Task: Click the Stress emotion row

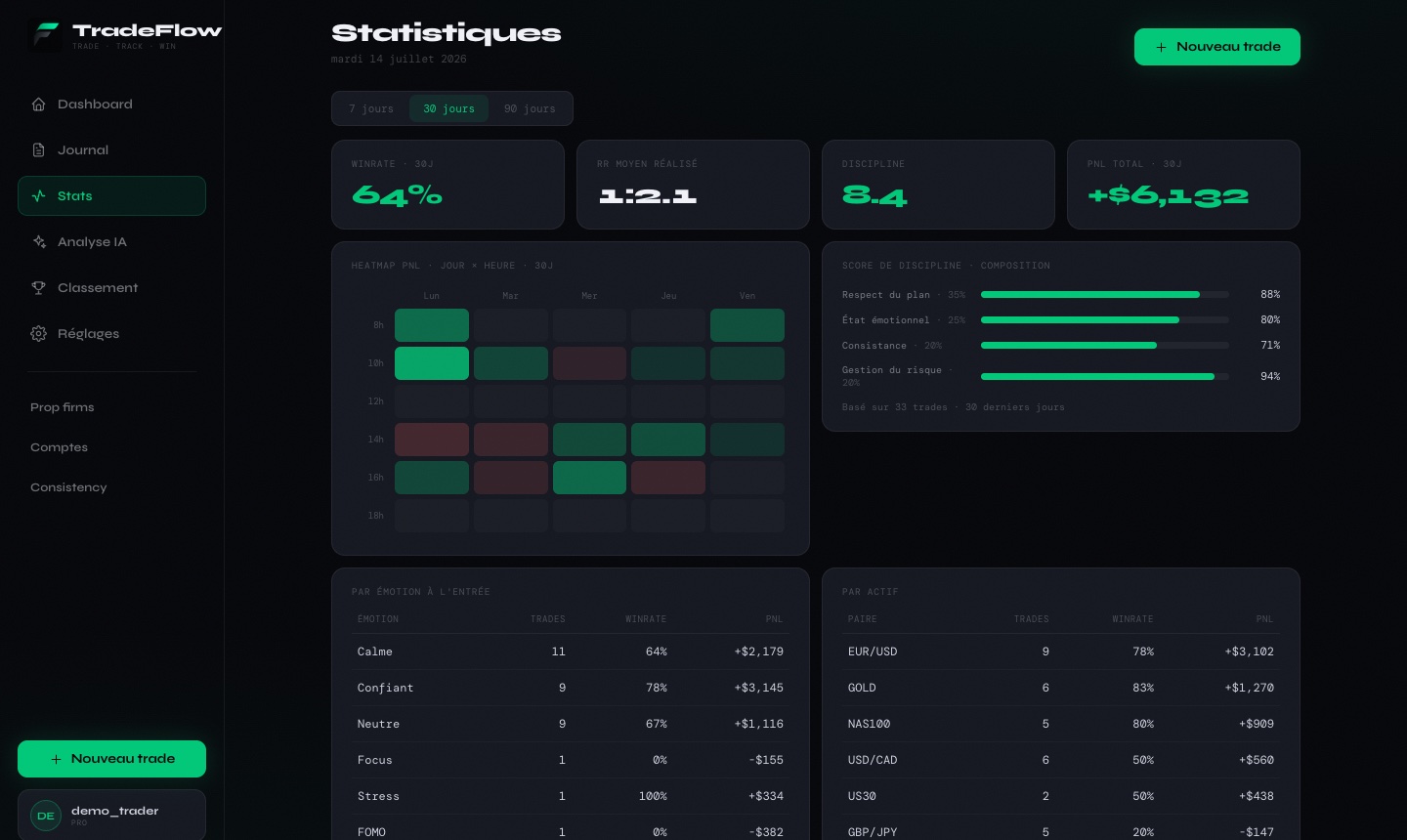Action: 571,796
